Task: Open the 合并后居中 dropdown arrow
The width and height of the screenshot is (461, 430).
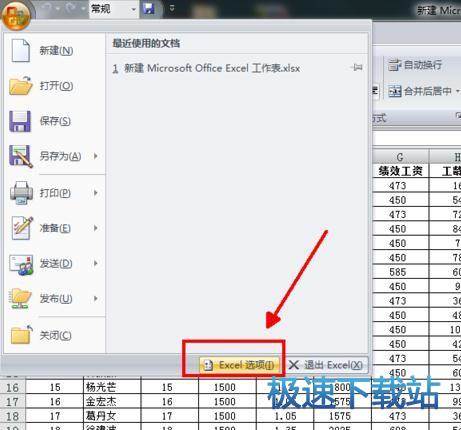Action: [x=458, y=91]
